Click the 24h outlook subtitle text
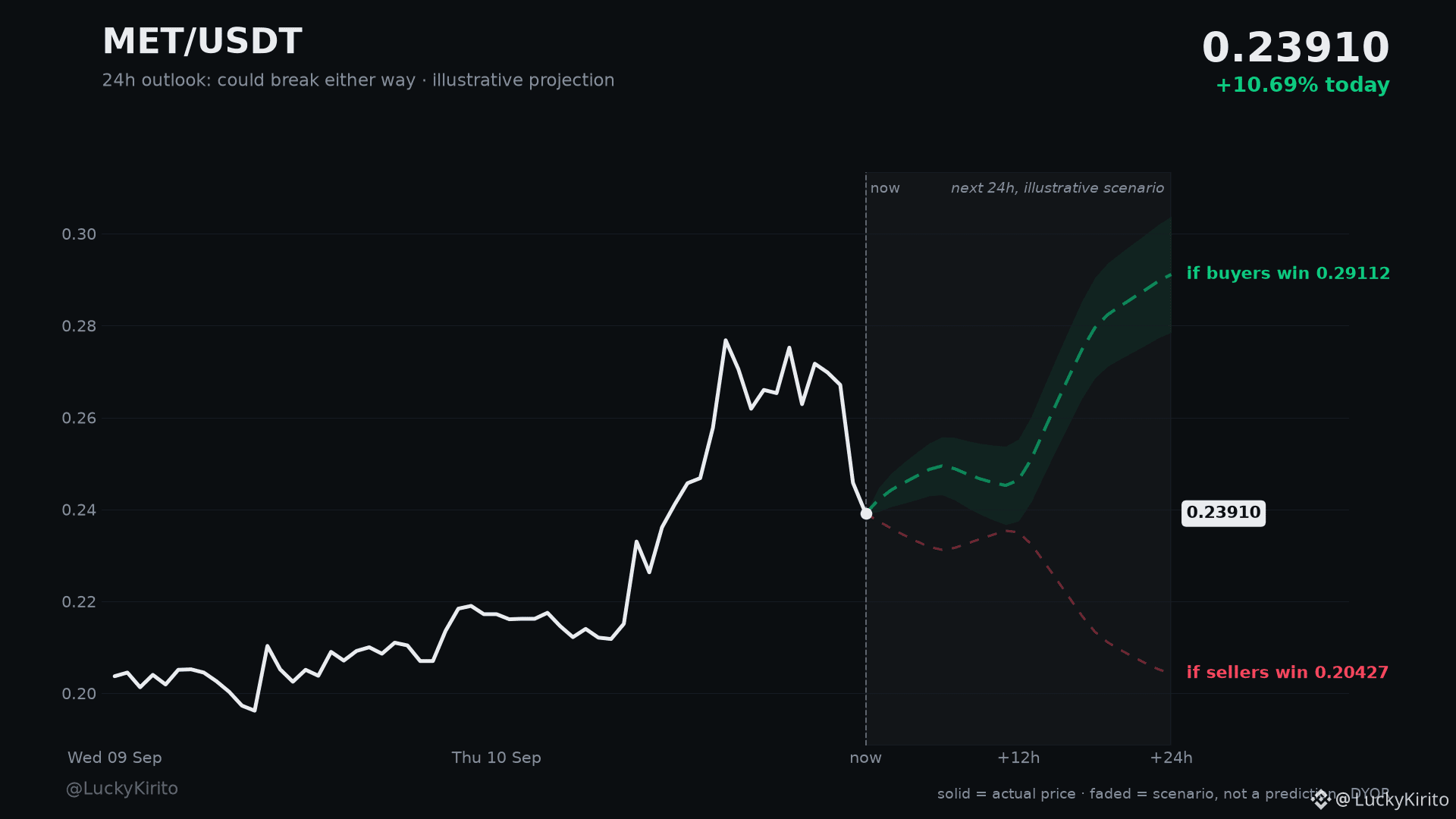The image size is (1456, 819). [x=358, y=80]
